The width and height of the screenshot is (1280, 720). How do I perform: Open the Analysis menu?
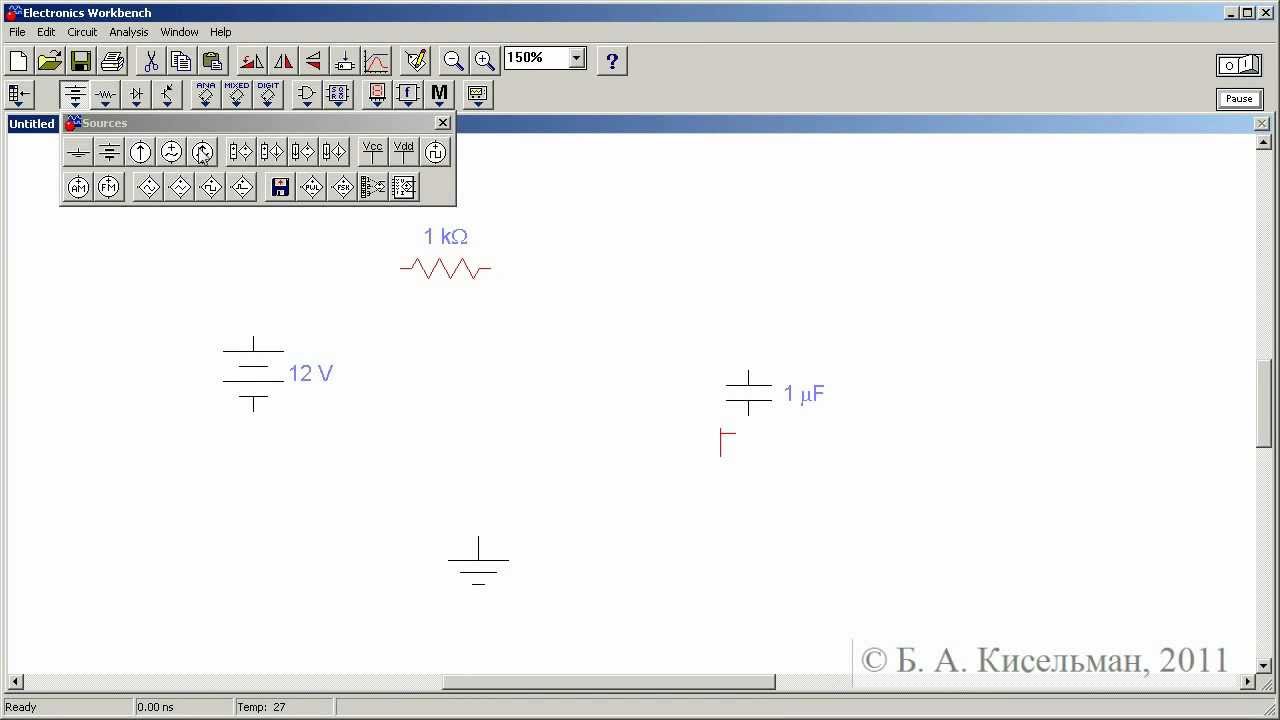tap(129, 32)
